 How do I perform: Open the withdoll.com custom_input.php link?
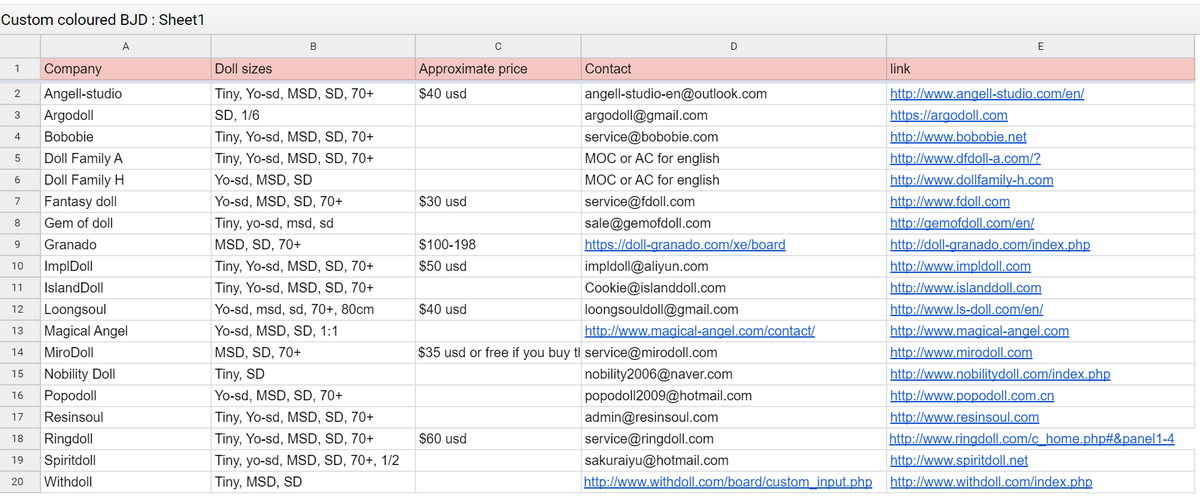(728, 482)
